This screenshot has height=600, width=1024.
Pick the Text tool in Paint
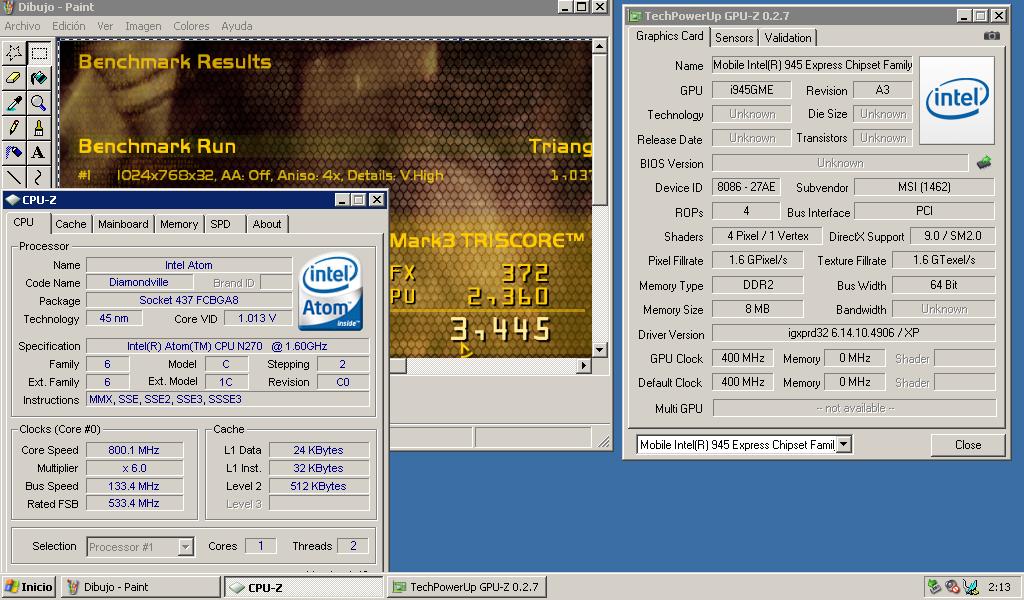coord(39,152)
